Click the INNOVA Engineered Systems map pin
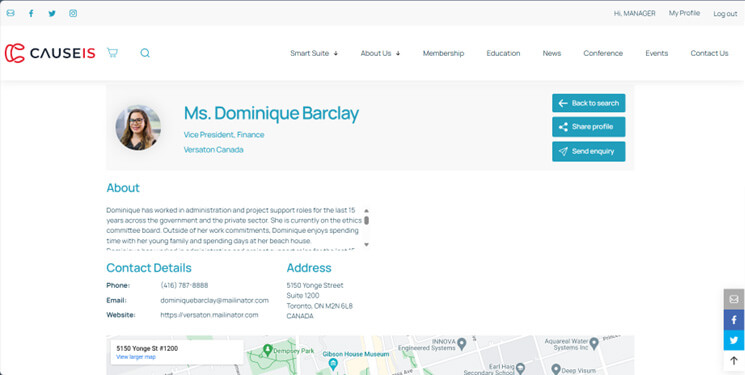Viewport: 745px width, 375px height. click(461, 344)
